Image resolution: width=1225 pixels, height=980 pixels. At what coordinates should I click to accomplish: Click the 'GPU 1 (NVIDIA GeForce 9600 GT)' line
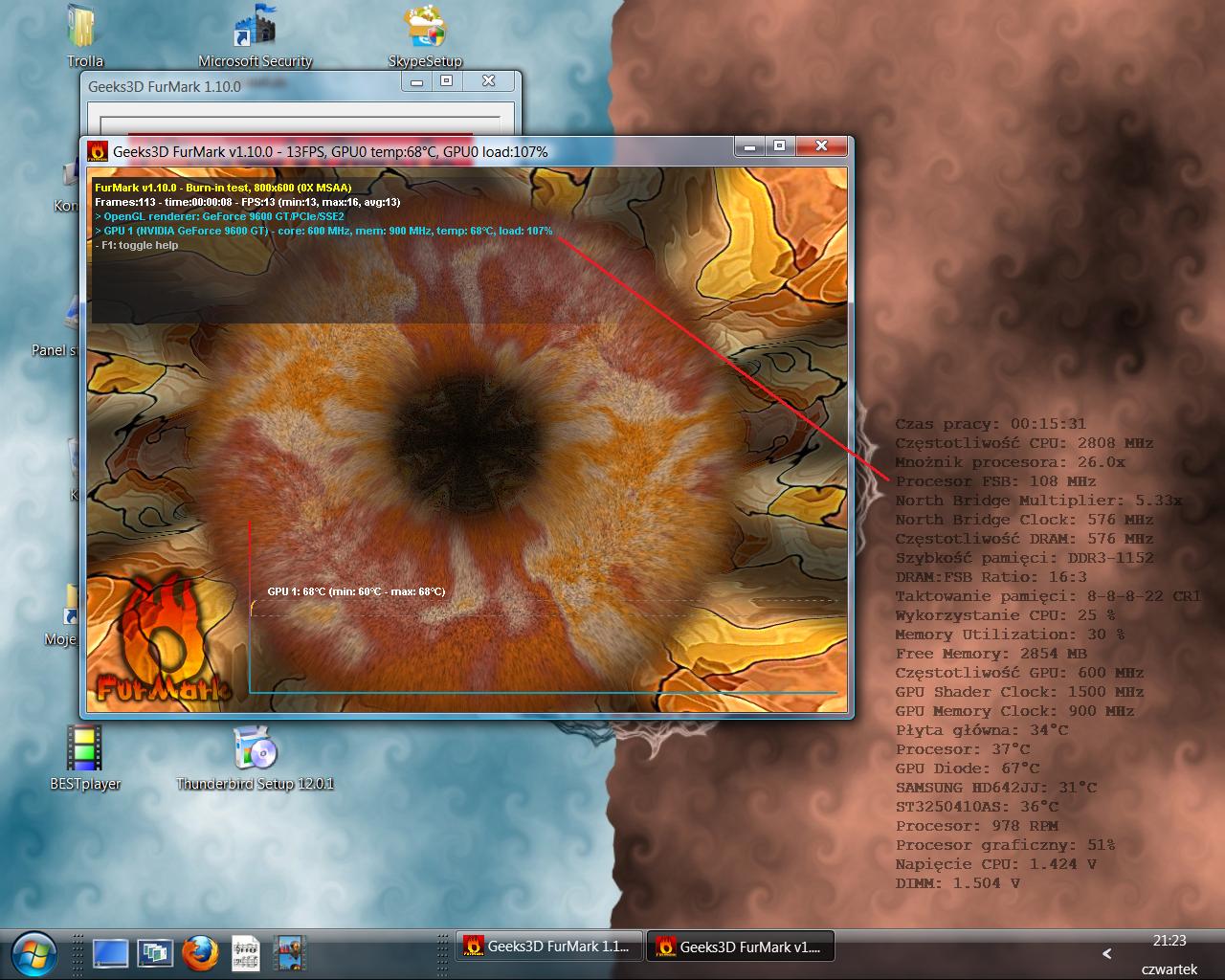323,231
